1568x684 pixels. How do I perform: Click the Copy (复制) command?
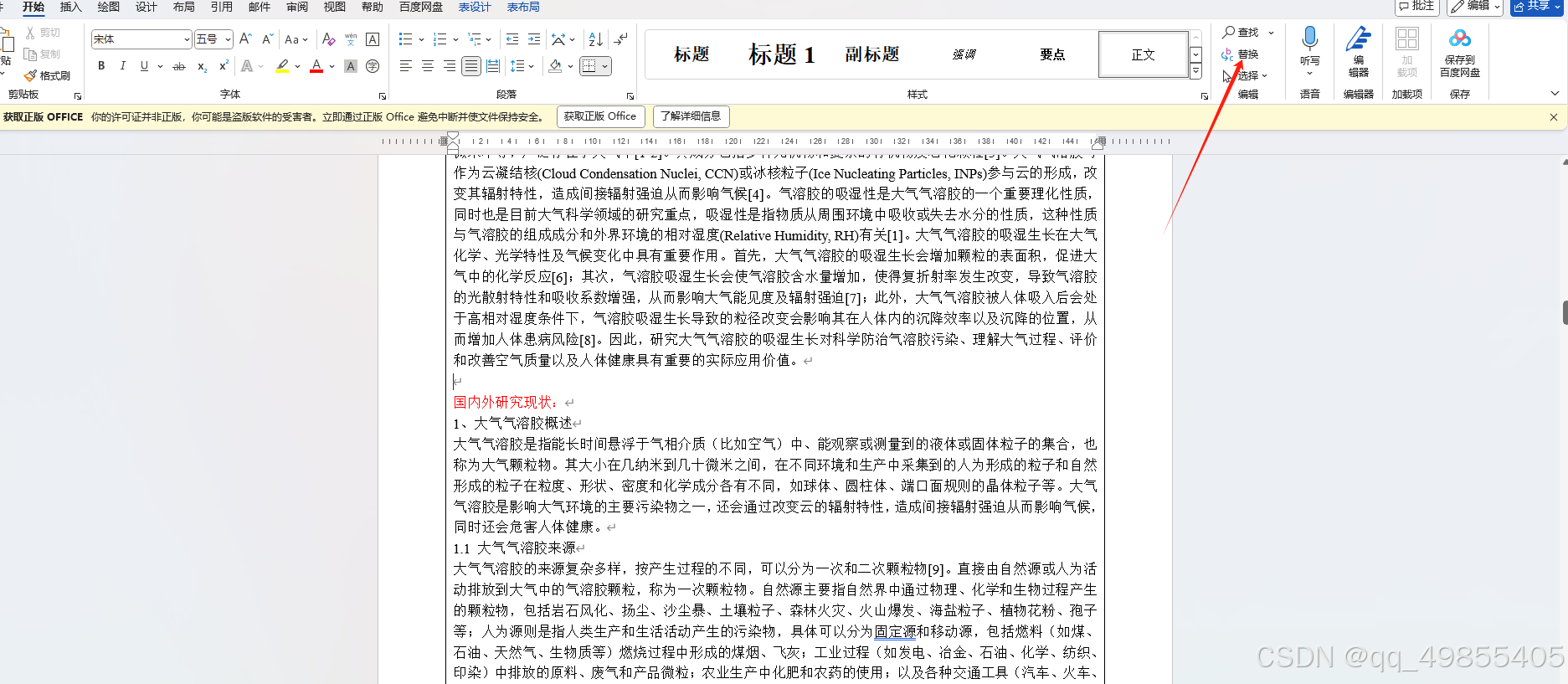click(43, 54)
